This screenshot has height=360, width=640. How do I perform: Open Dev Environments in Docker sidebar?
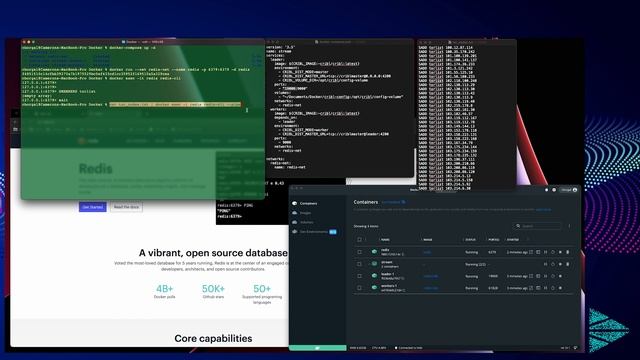point(314,231)
